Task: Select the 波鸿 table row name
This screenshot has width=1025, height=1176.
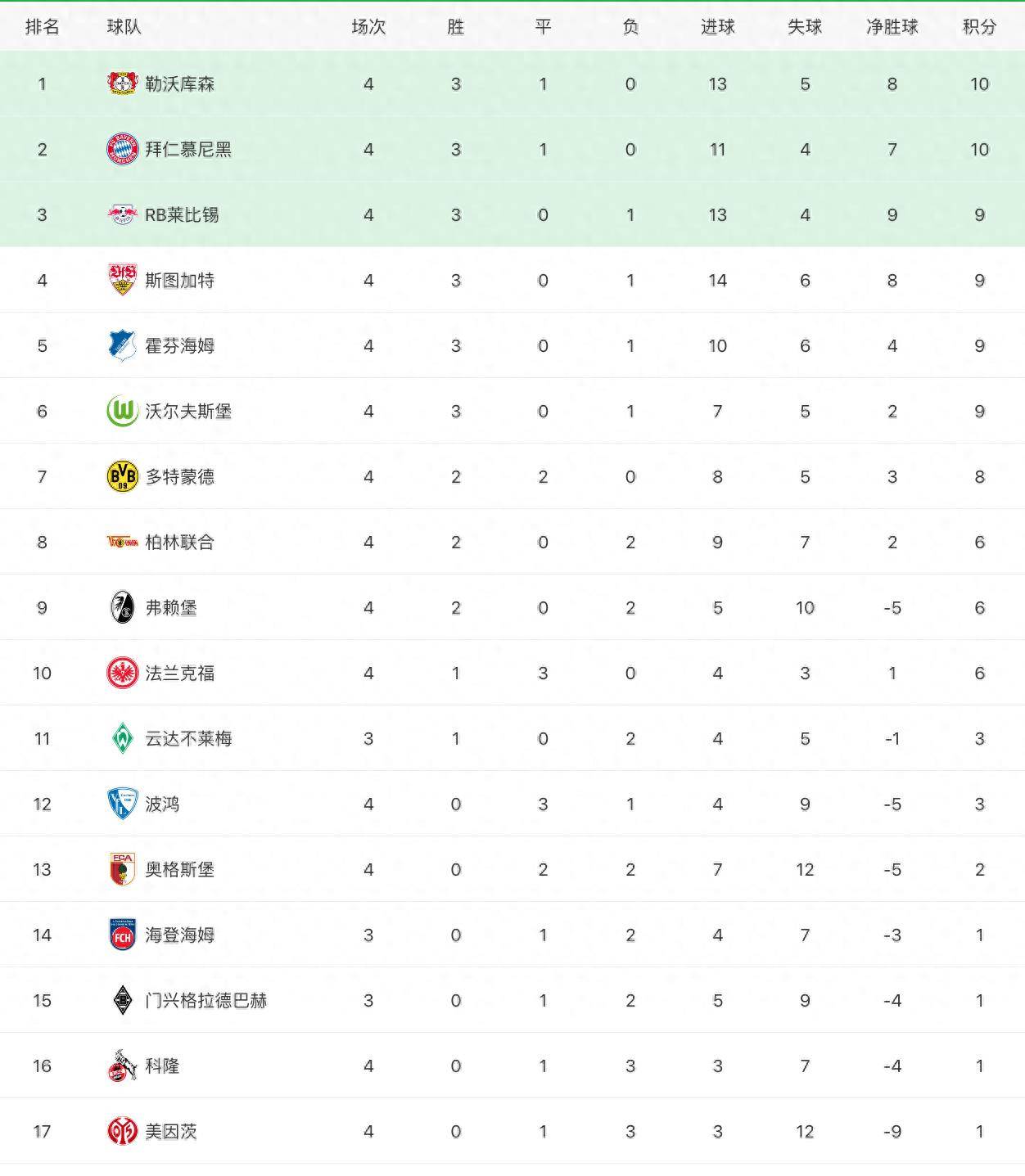Action: click(x=162, y=804)
